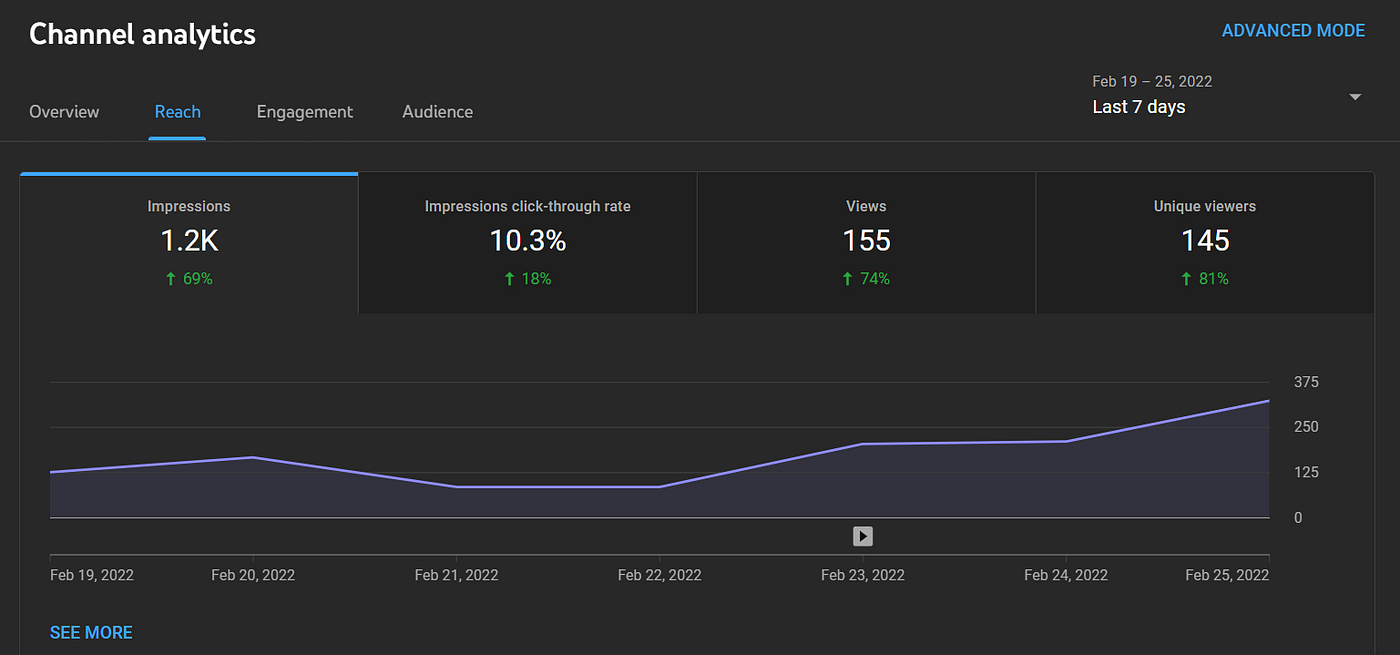This screenshot has height=655, width=1400.
Task: Open ADVANCED MODE
Action: click(1292, 31)
